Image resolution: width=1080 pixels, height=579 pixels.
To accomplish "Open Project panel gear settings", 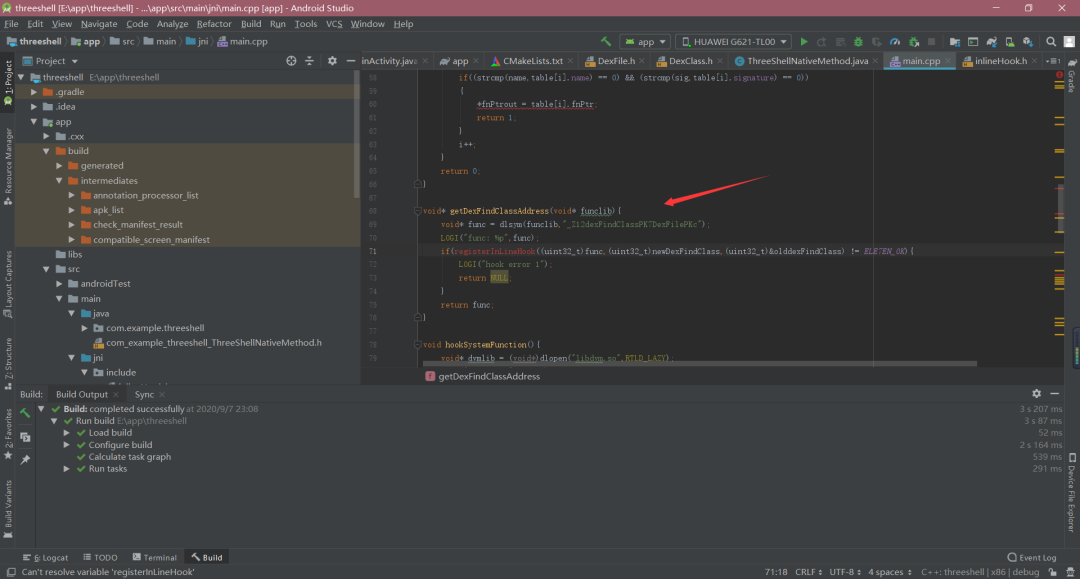I will click(x=332, y=61).
